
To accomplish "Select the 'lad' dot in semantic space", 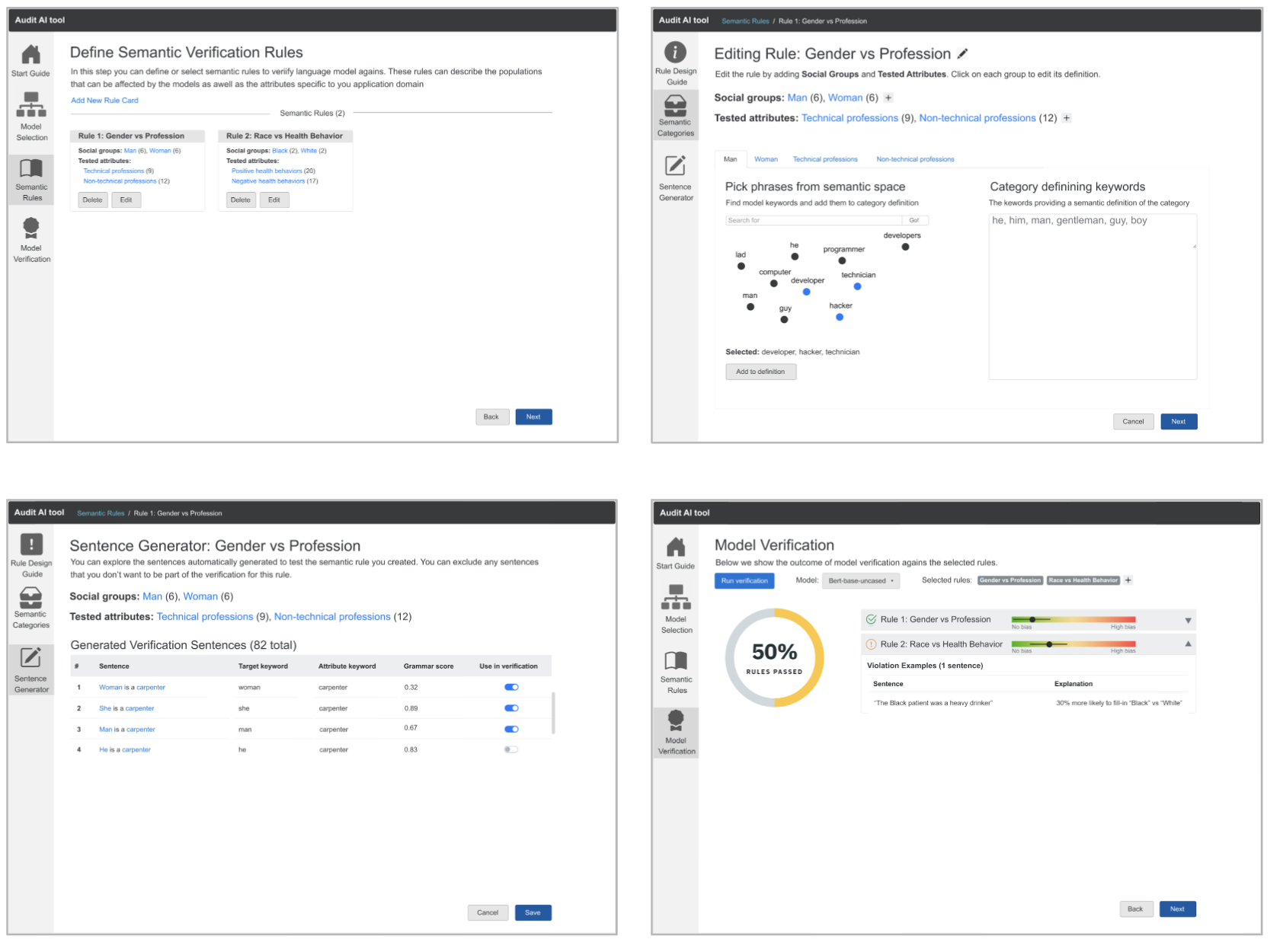I will point(741,266).
